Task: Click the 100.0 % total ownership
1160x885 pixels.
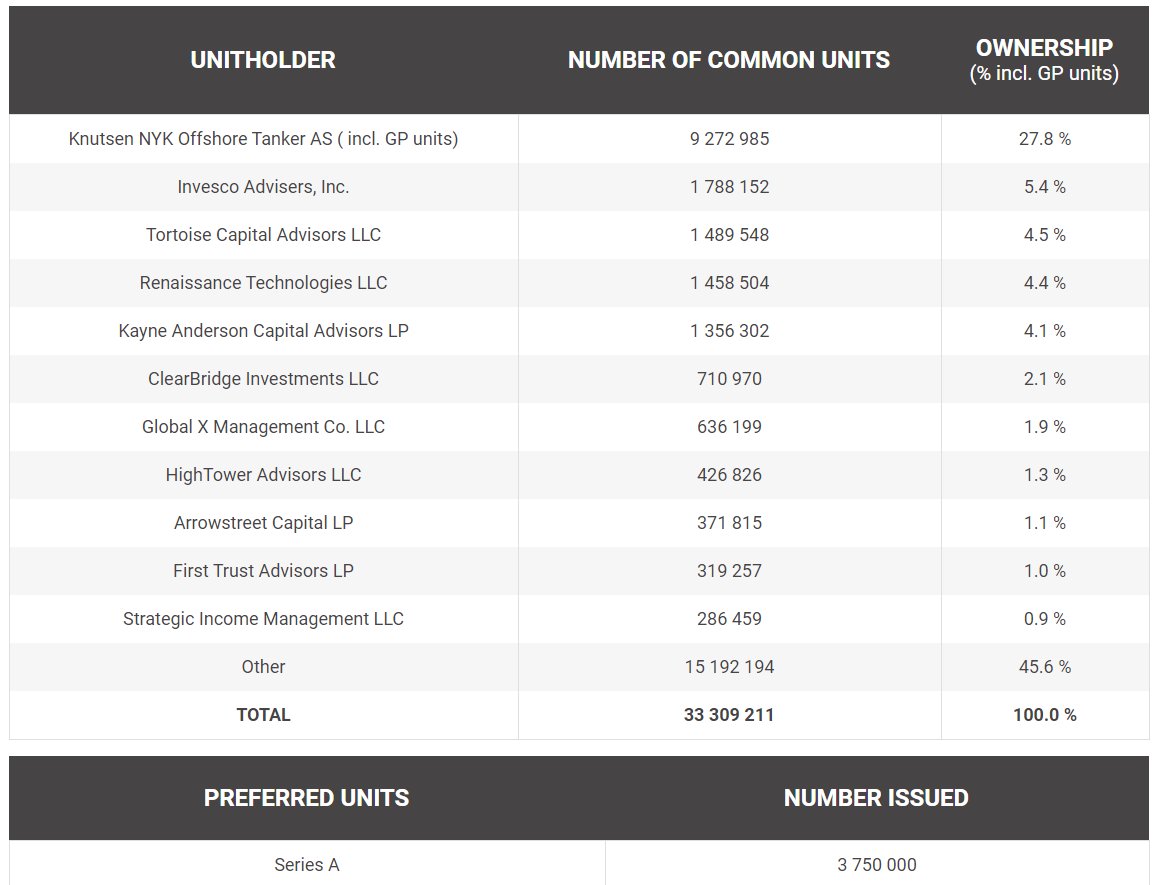Action: [x=1045, y=716]
